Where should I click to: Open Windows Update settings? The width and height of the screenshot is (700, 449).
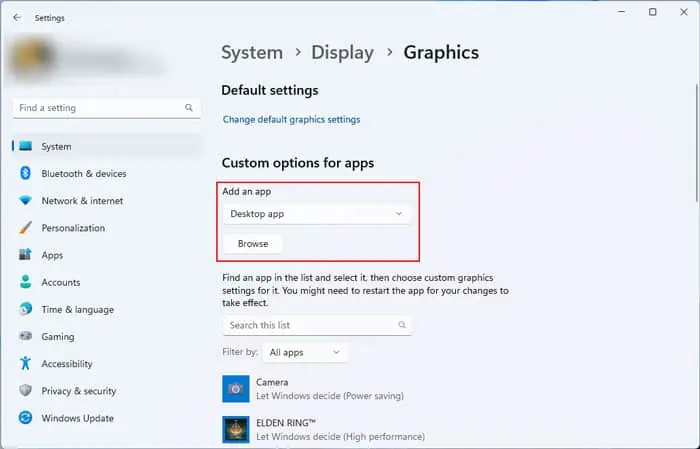point(107,418)
